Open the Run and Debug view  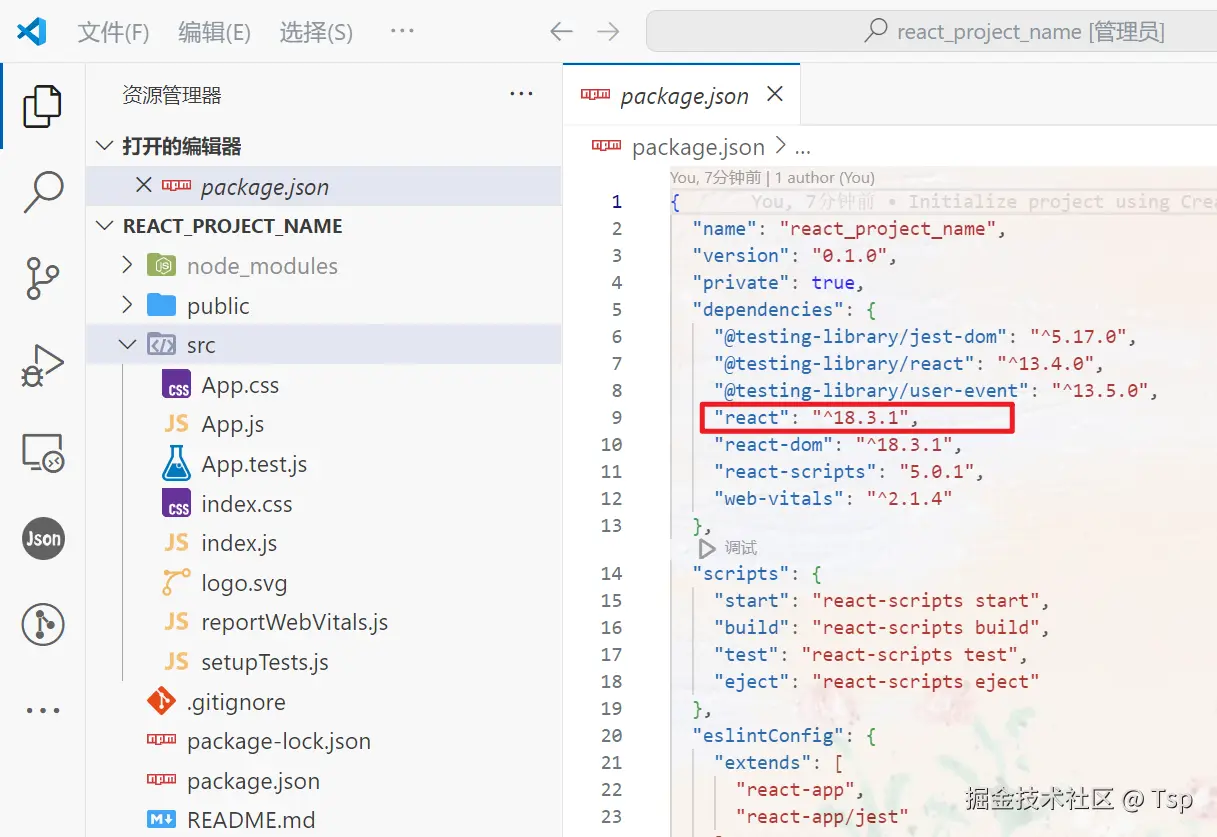click(x=42, y=365)
